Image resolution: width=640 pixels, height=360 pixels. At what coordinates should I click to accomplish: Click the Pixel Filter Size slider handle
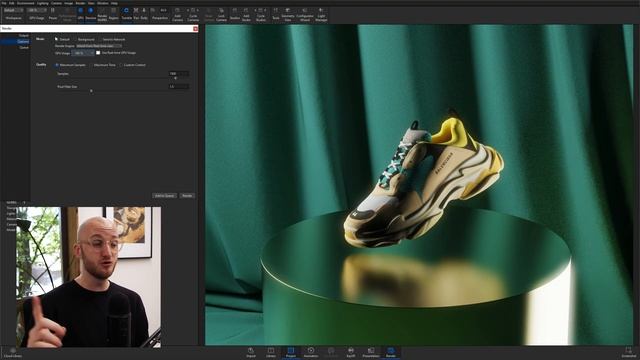[x=91, y=91]
